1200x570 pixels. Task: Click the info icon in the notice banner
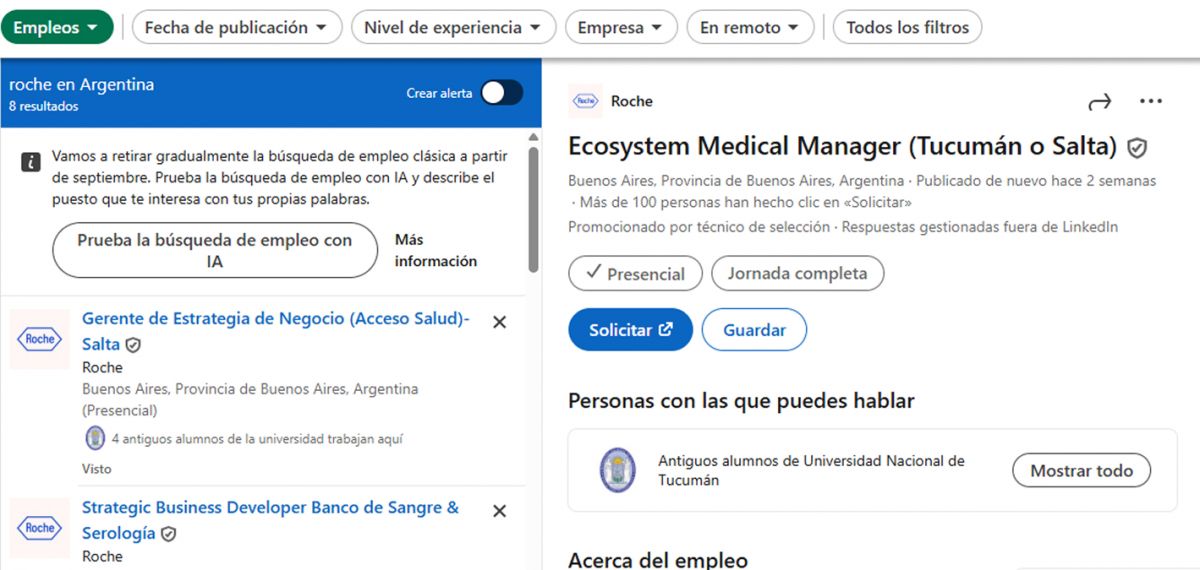tap(31, 162)
